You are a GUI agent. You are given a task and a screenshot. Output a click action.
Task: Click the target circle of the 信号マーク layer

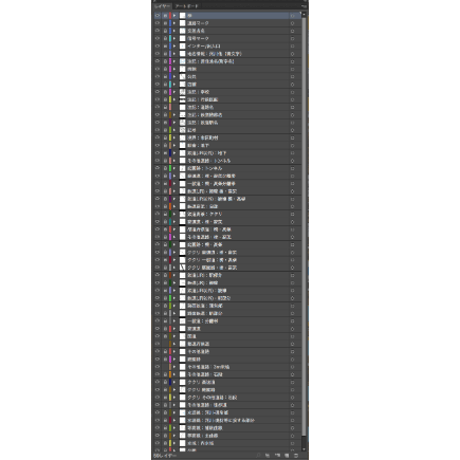point(292,39)
